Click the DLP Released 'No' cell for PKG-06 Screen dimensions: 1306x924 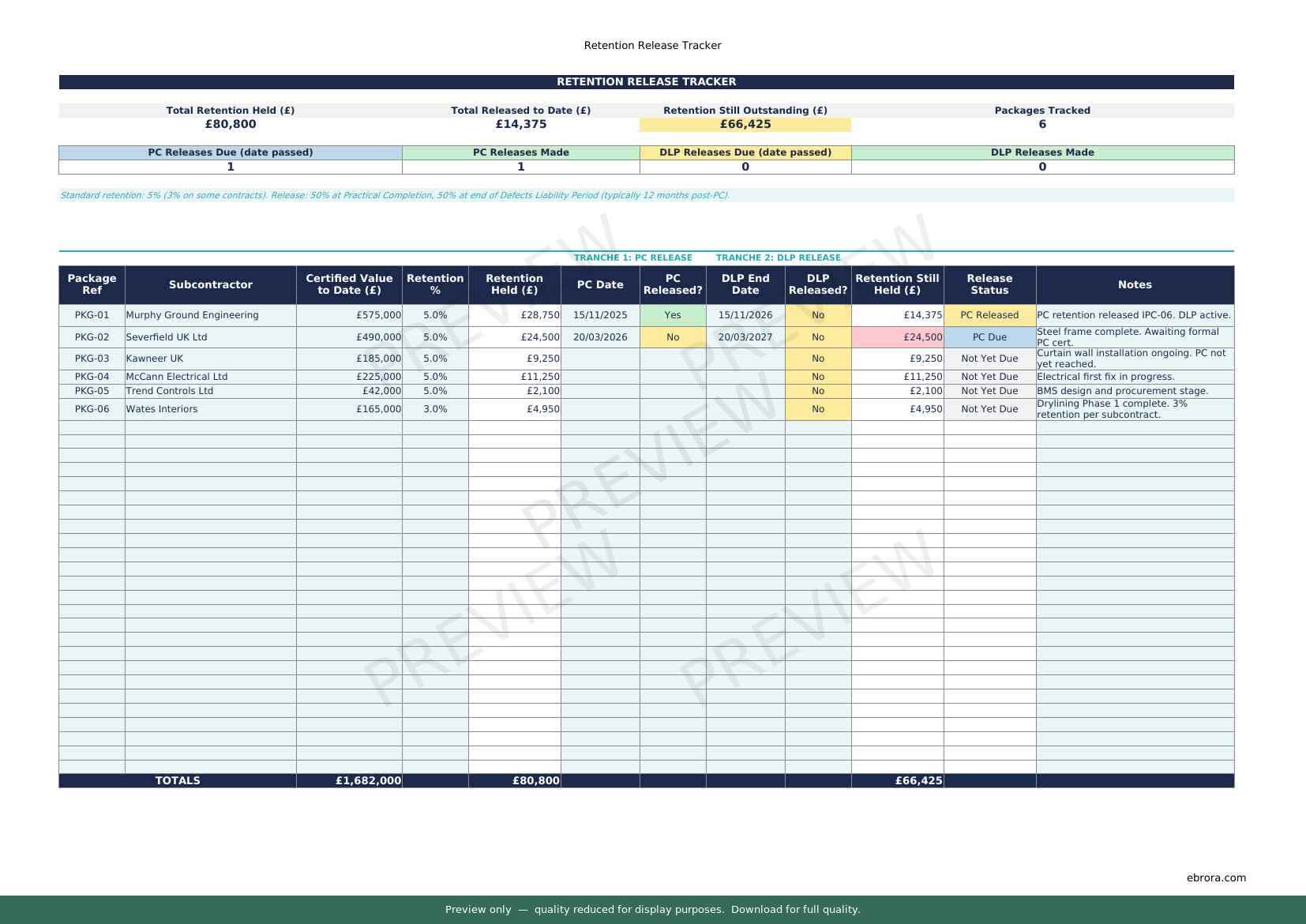817,409
